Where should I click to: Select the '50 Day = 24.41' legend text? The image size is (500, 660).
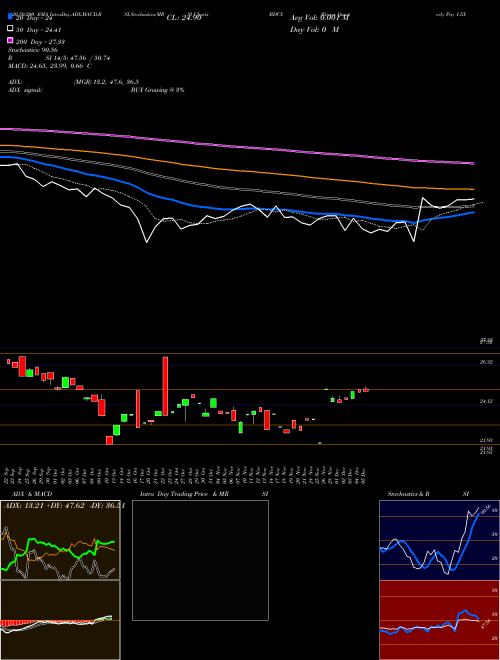[x=38, y=30]
